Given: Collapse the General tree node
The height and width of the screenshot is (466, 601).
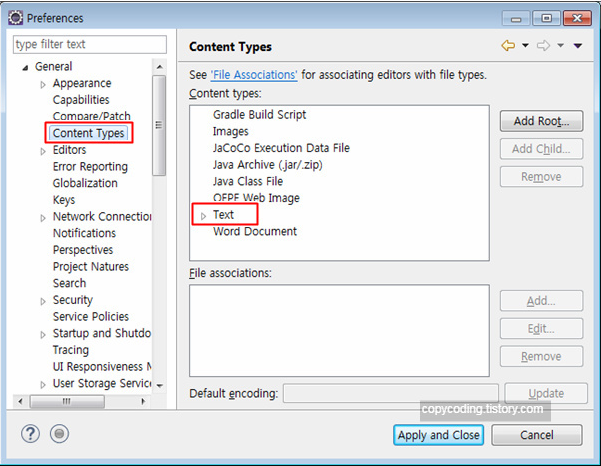Looking at the screenshot, I should 25,67.
